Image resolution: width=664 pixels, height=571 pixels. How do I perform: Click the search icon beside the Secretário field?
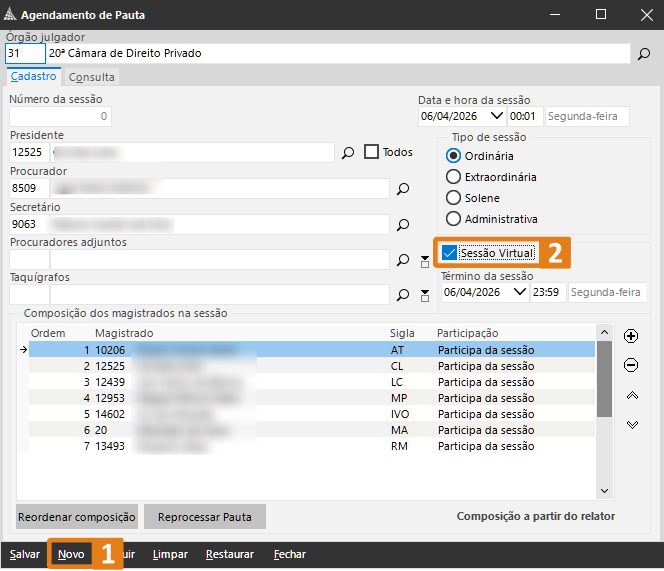(403, 225)
